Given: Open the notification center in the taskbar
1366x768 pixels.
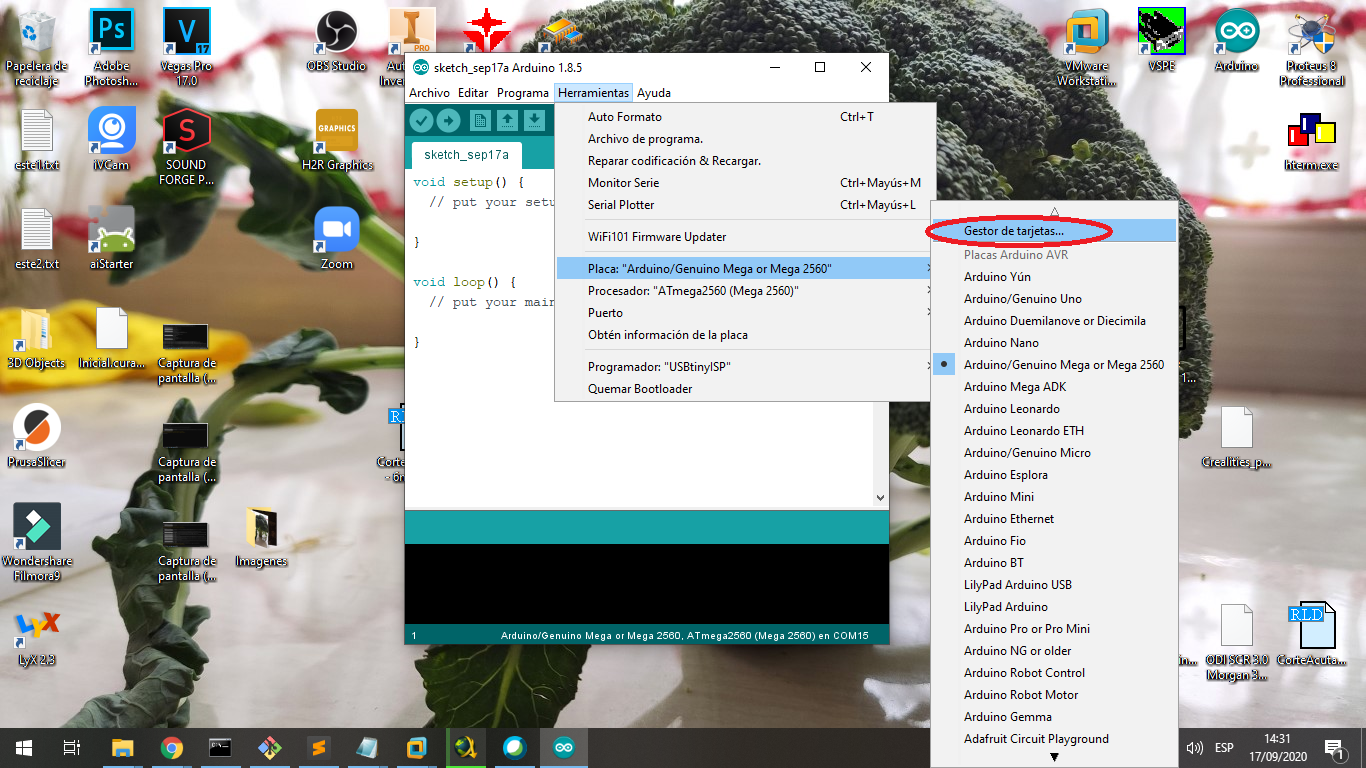Looking at the screenshot, I should coord(1334,747).
